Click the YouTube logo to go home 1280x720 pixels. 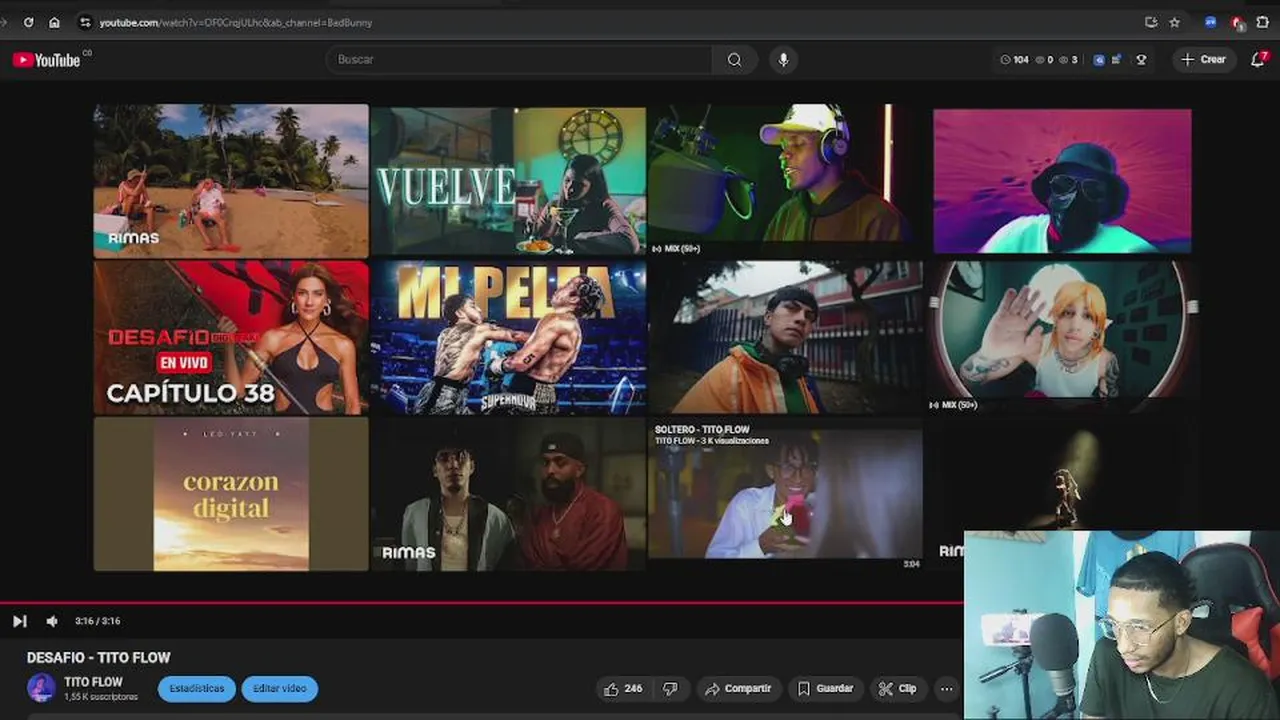(46, 60)
